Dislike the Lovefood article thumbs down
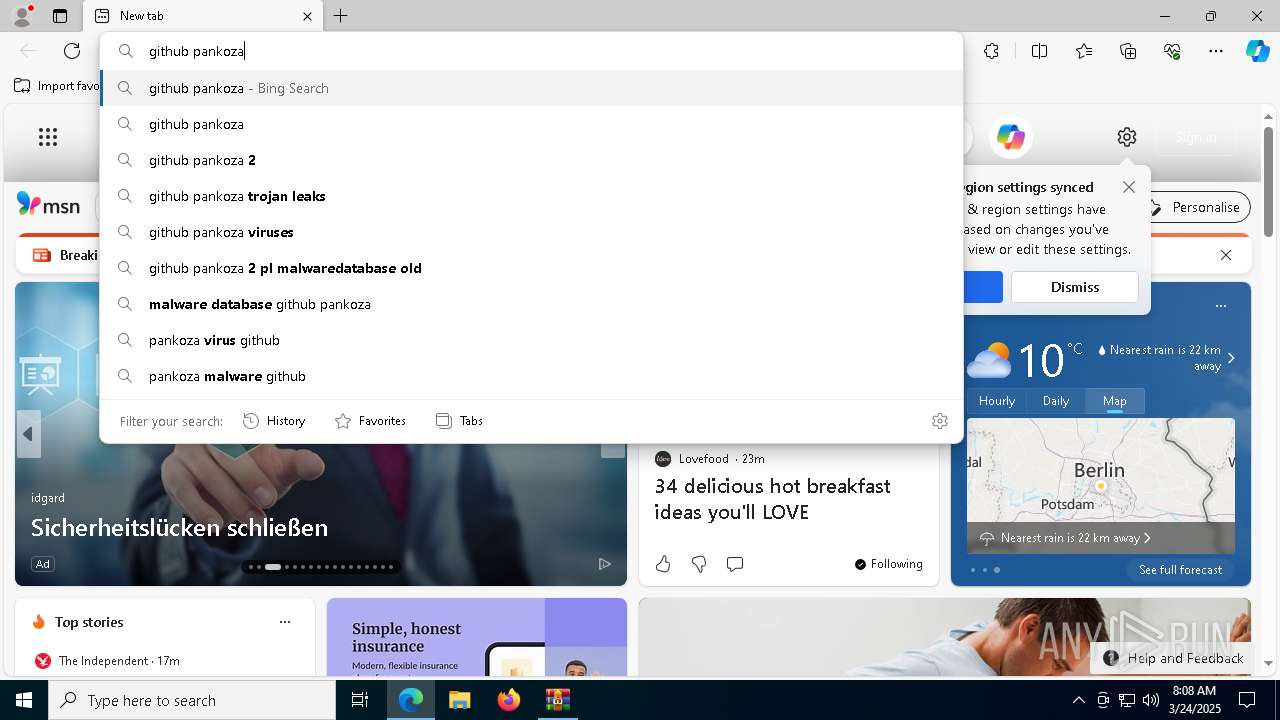Screen dimensions: 1280x720 699,564
